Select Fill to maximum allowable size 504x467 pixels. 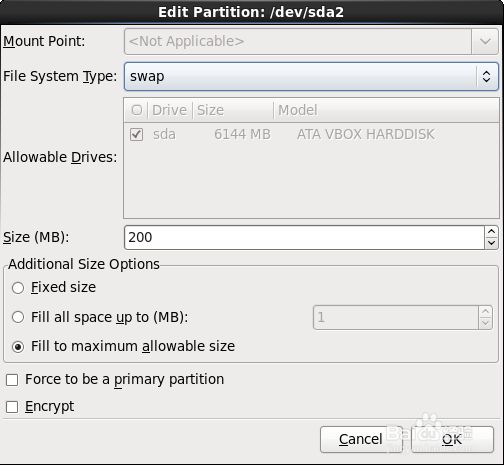(18, 347)
